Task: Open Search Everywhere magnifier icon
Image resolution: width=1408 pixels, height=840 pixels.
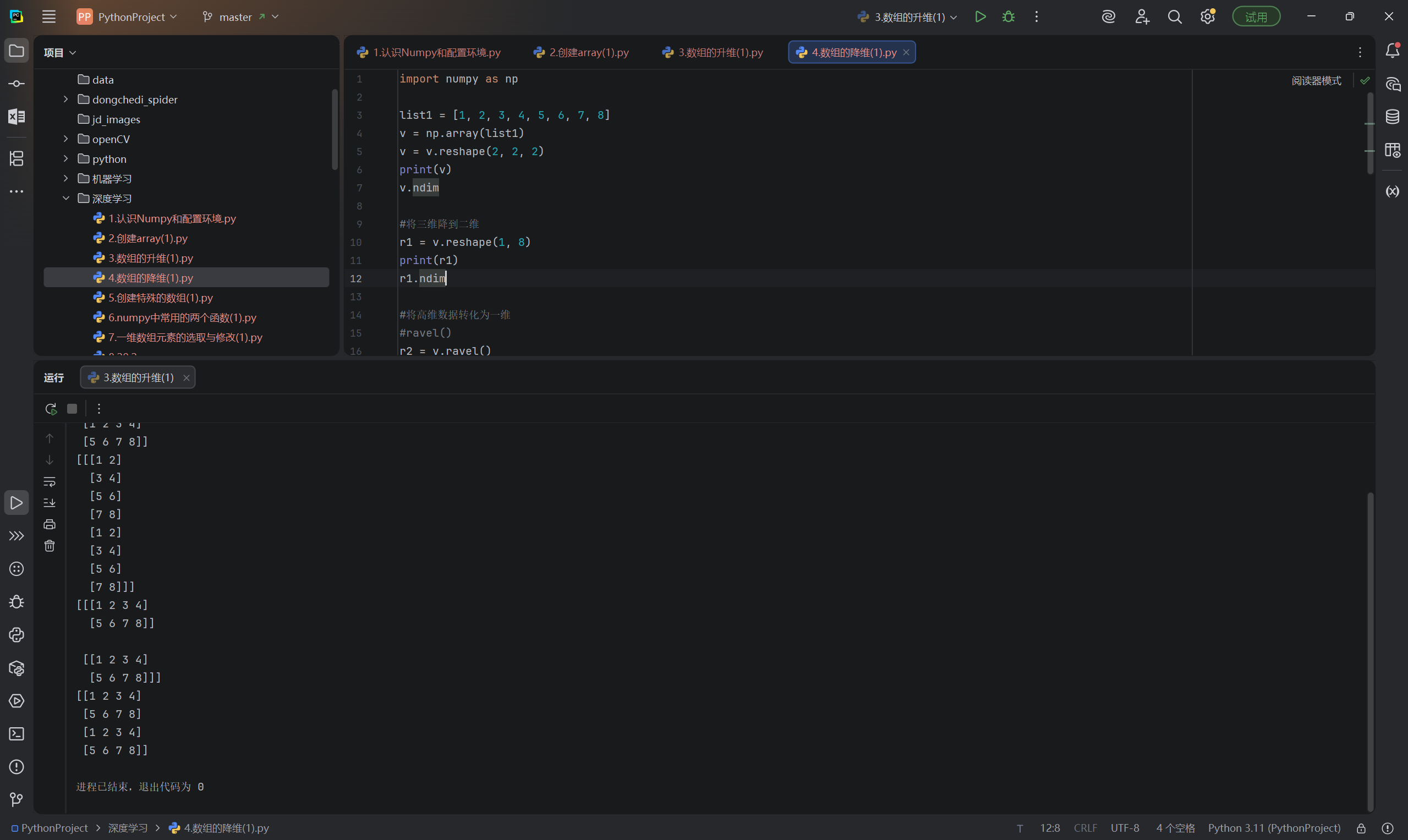Action: pos(1175,17)
